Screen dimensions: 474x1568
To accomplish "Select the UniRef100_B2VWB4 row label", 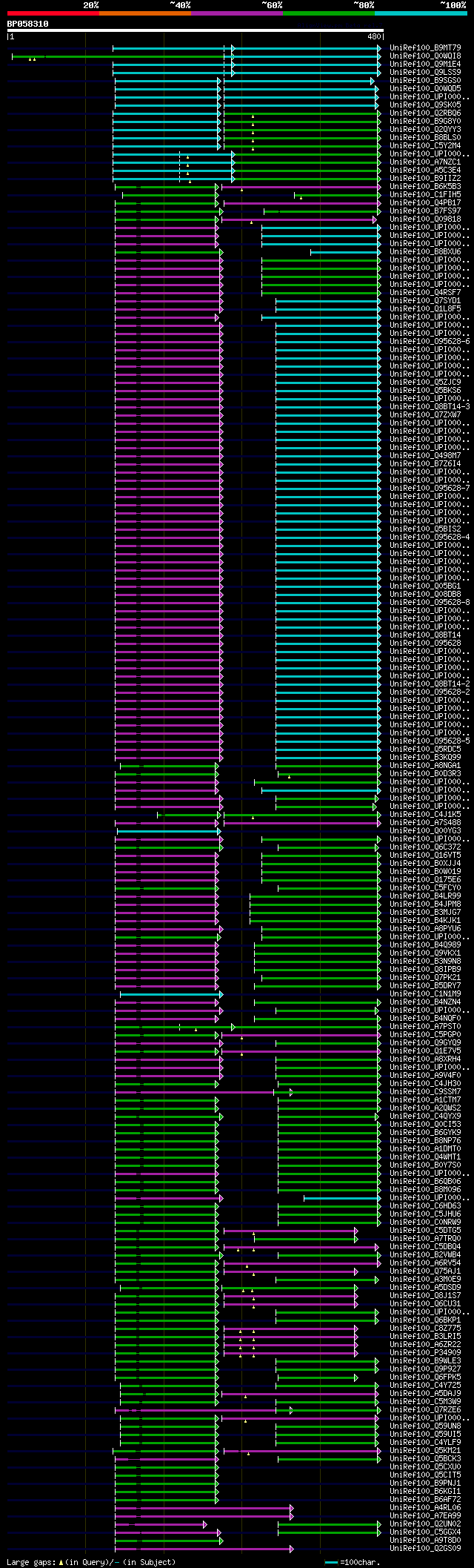I will pos(425,1254).
